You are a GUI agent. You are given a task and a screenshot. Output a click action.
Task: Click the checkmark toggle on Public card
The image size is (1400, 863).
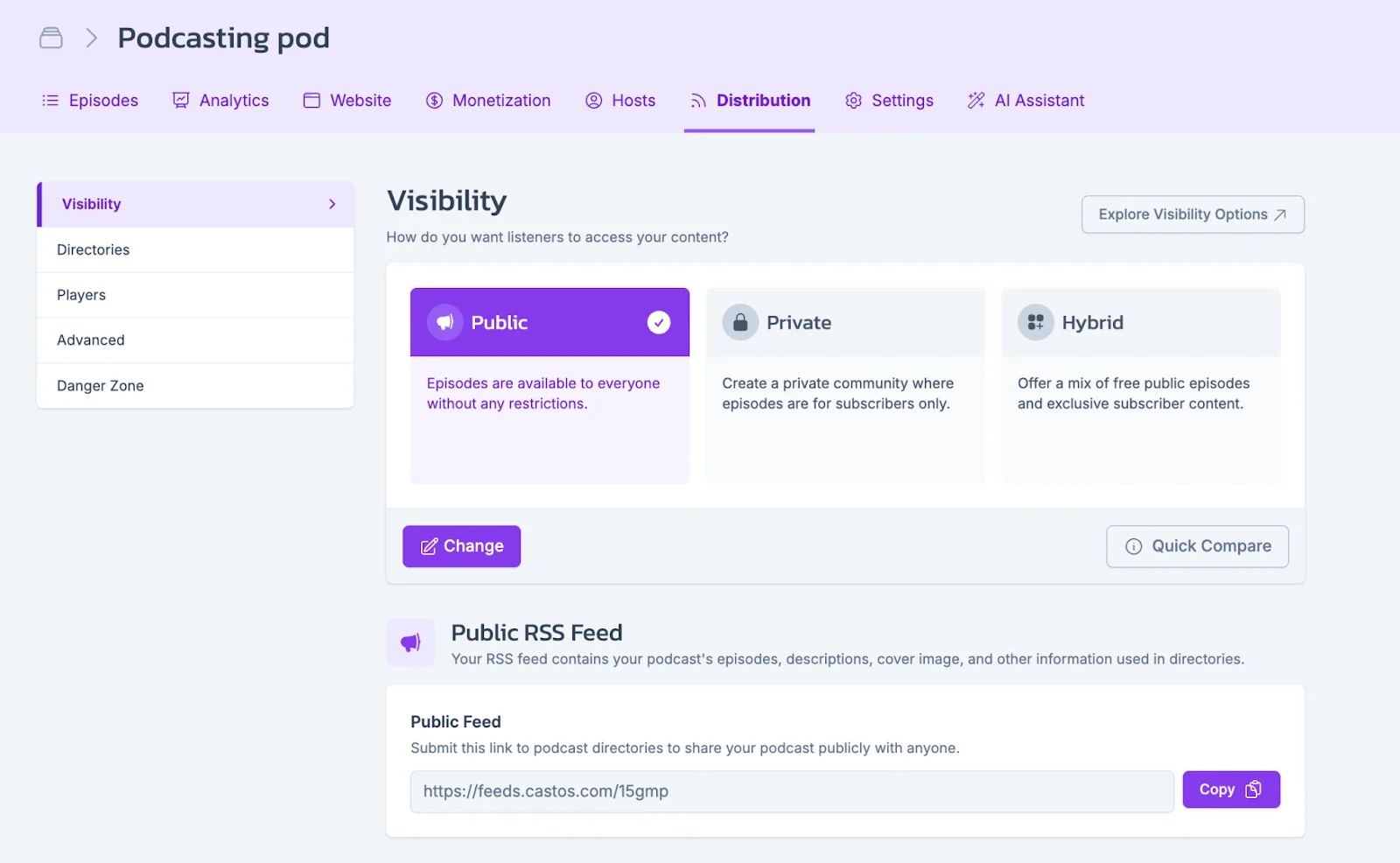(x=659, y=322)
